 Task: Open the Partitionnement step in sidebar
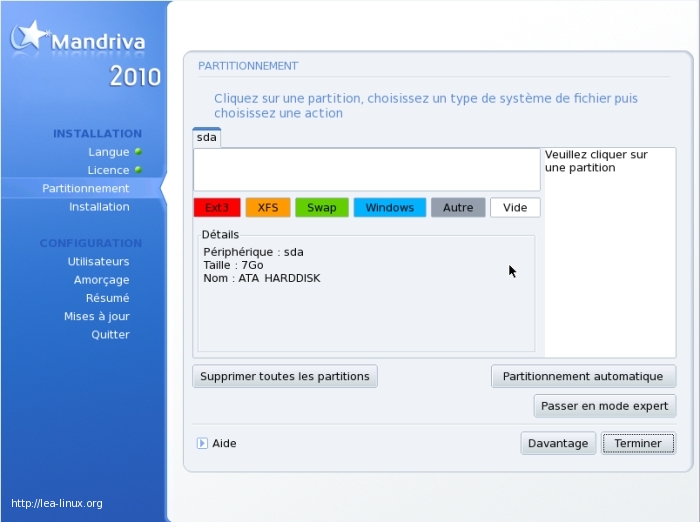pyautogui.click(x=86, y=188)
